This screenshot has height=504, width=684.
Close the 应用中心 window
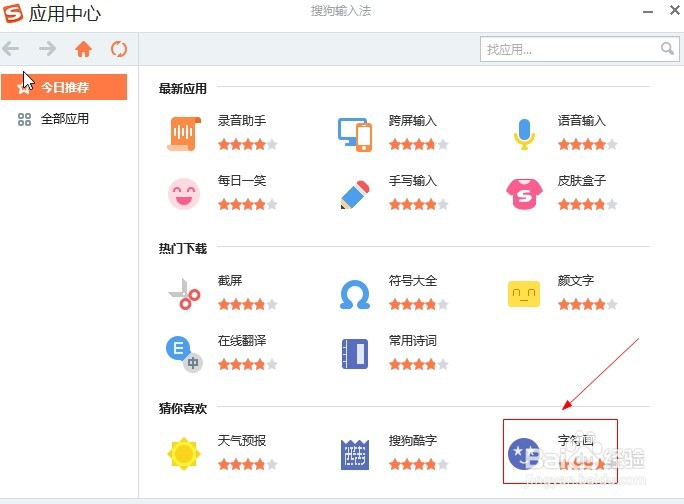(674, 10)
